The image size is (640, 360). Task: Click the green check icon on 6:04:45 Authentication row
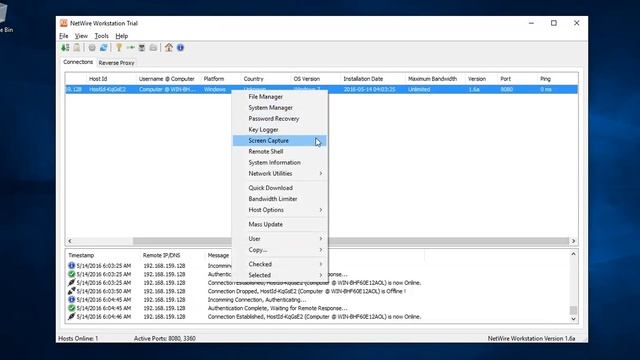pos(71,308)
